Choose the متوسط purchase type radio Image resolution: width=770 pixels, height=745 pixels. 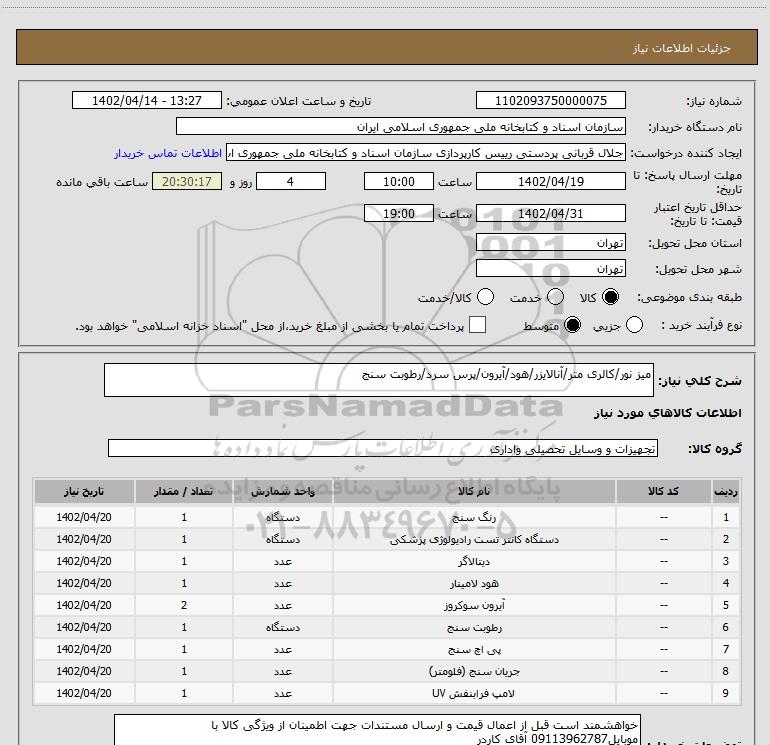point(572,325)
